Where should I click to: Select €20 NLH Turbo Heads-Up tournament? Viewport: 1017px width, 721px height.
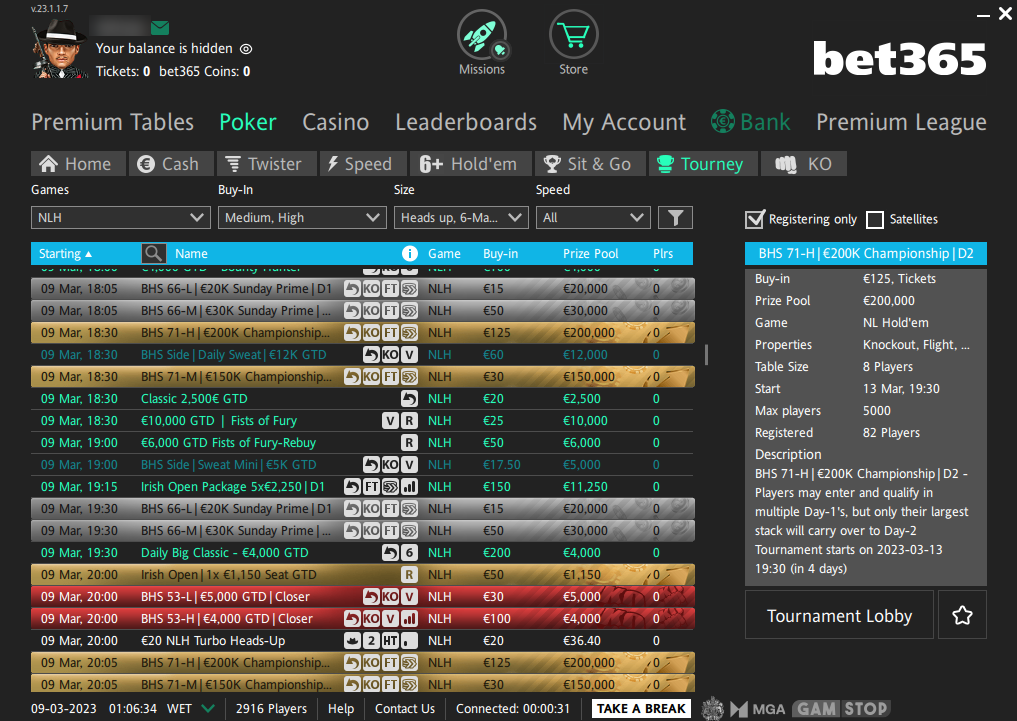362,641
